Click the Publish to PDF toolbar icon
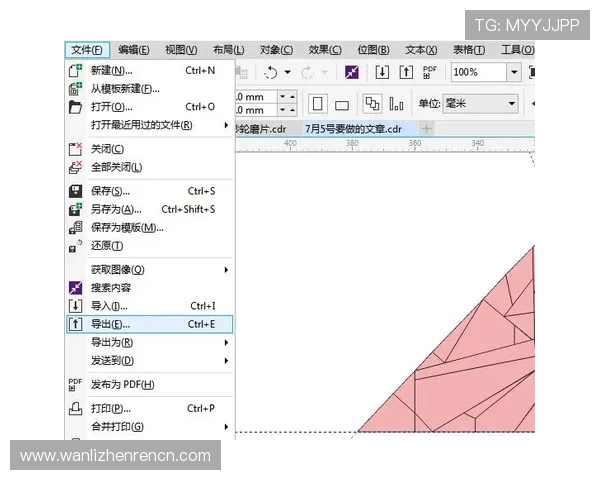 tap(429, 72)
